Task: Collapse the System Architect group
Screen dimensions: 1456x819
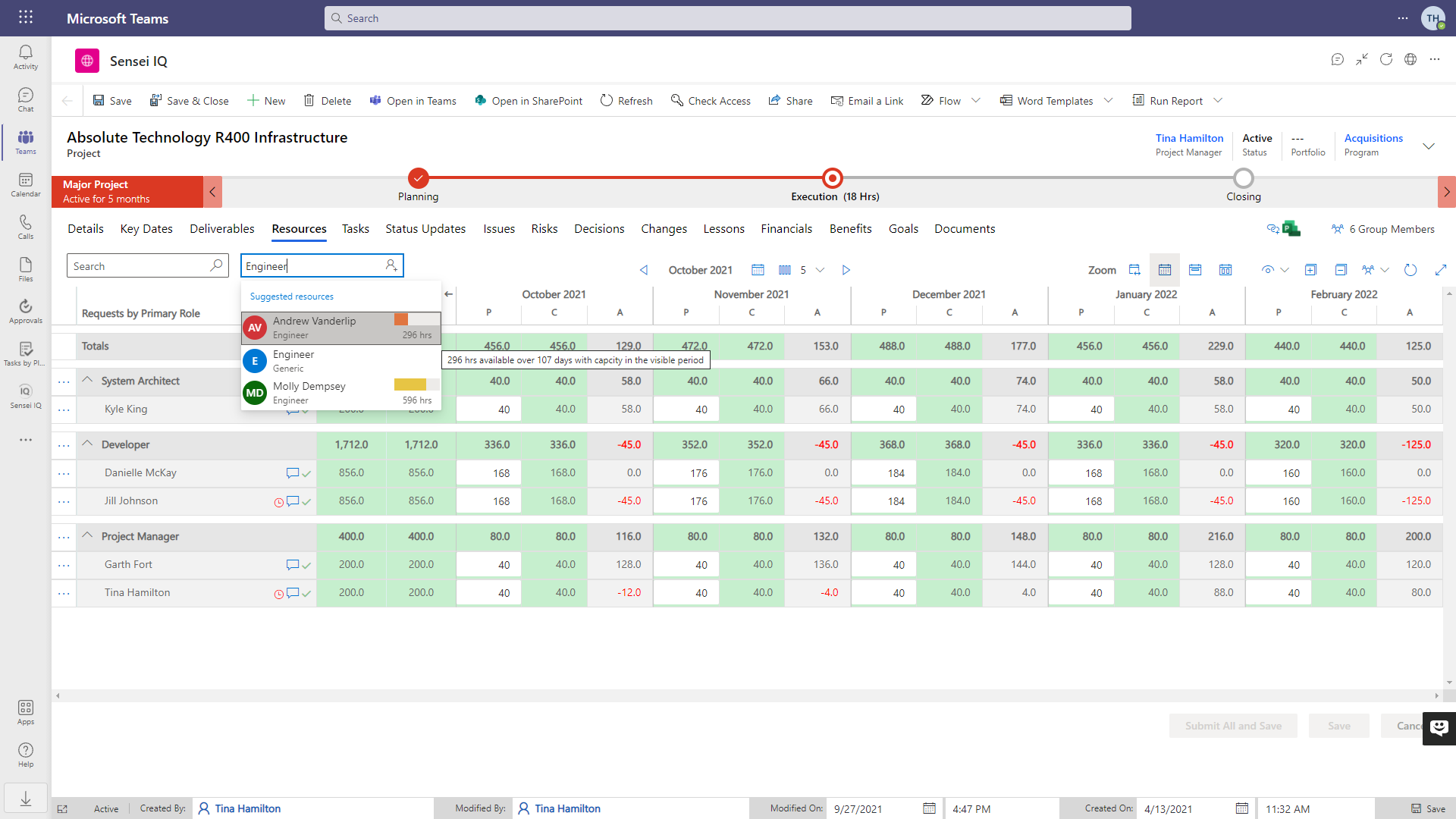Action: (87, 380)
